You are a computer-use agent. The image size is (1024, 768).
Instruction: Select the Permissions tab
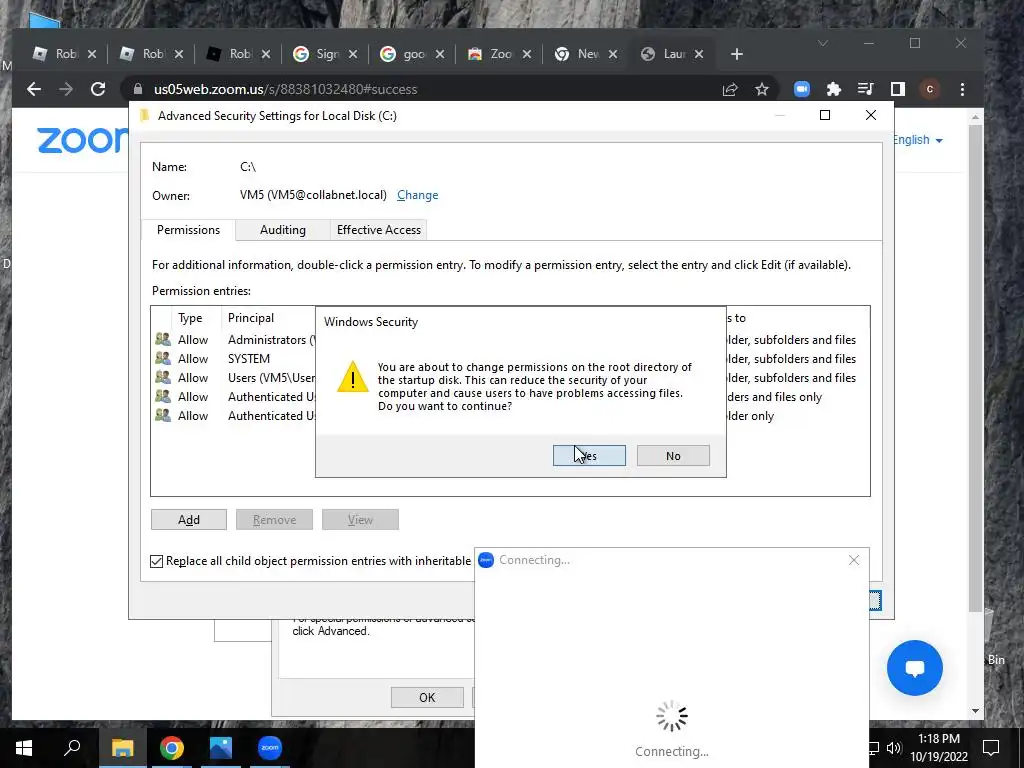[188, 230]
